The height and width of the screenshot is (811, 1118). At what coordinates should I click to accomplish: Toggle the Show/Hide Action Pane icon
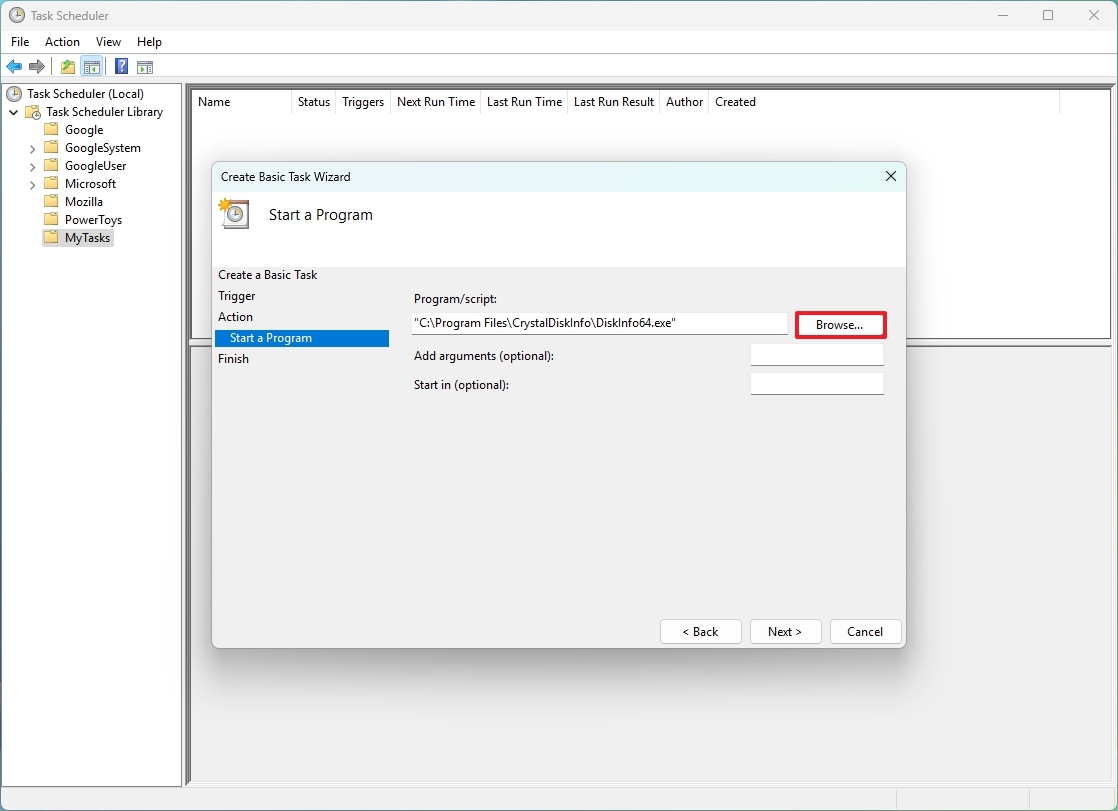click(x=145, y=67)
